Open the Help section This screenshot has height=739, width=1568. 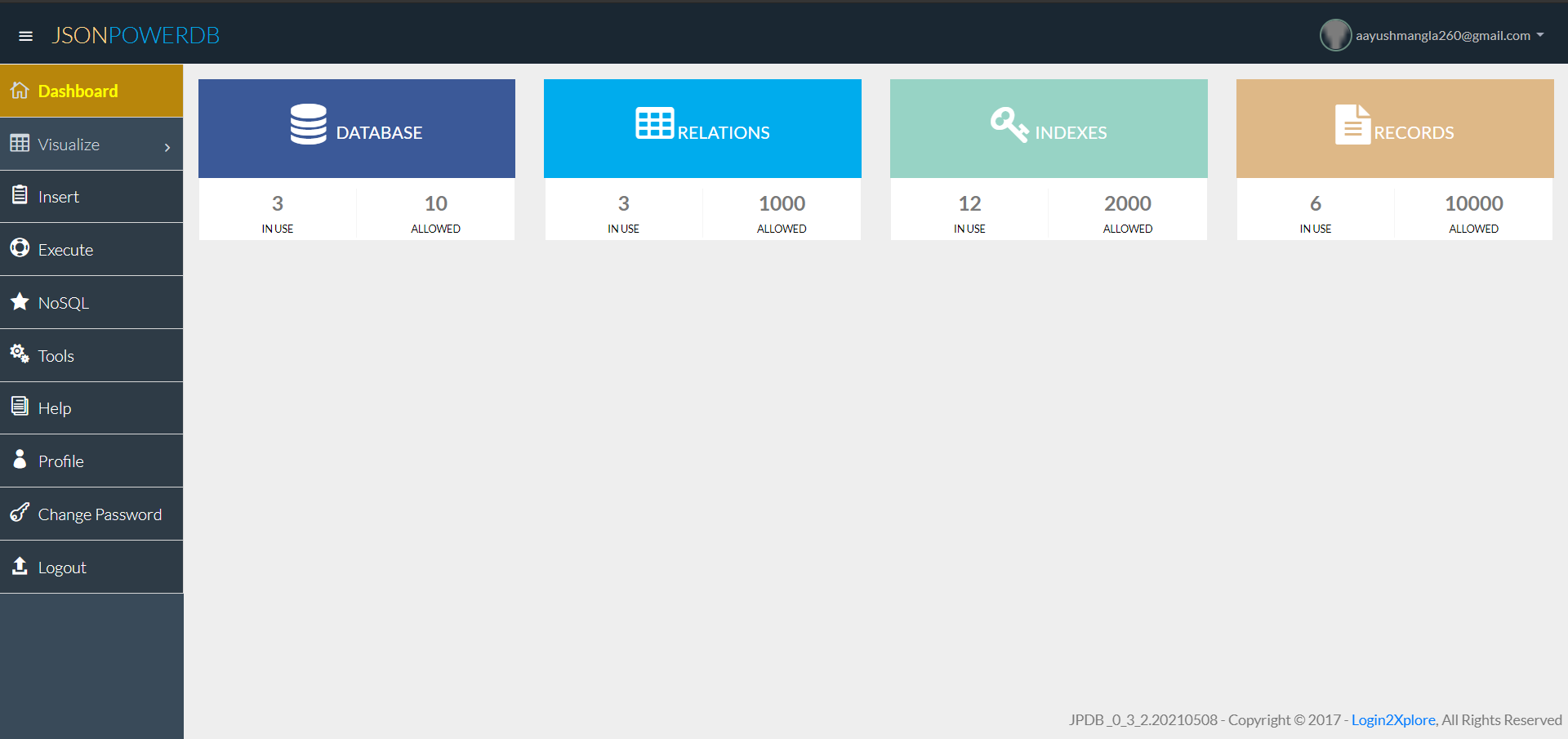click(x=54, y=407)
